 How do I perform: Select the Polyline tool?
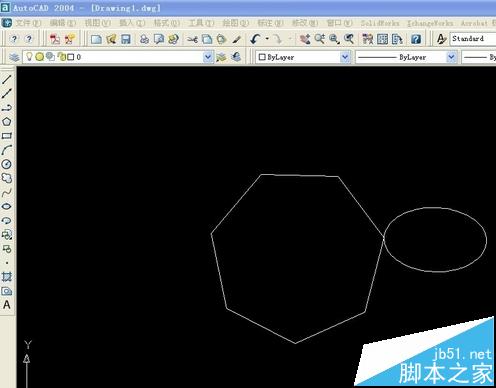point(7,108)
